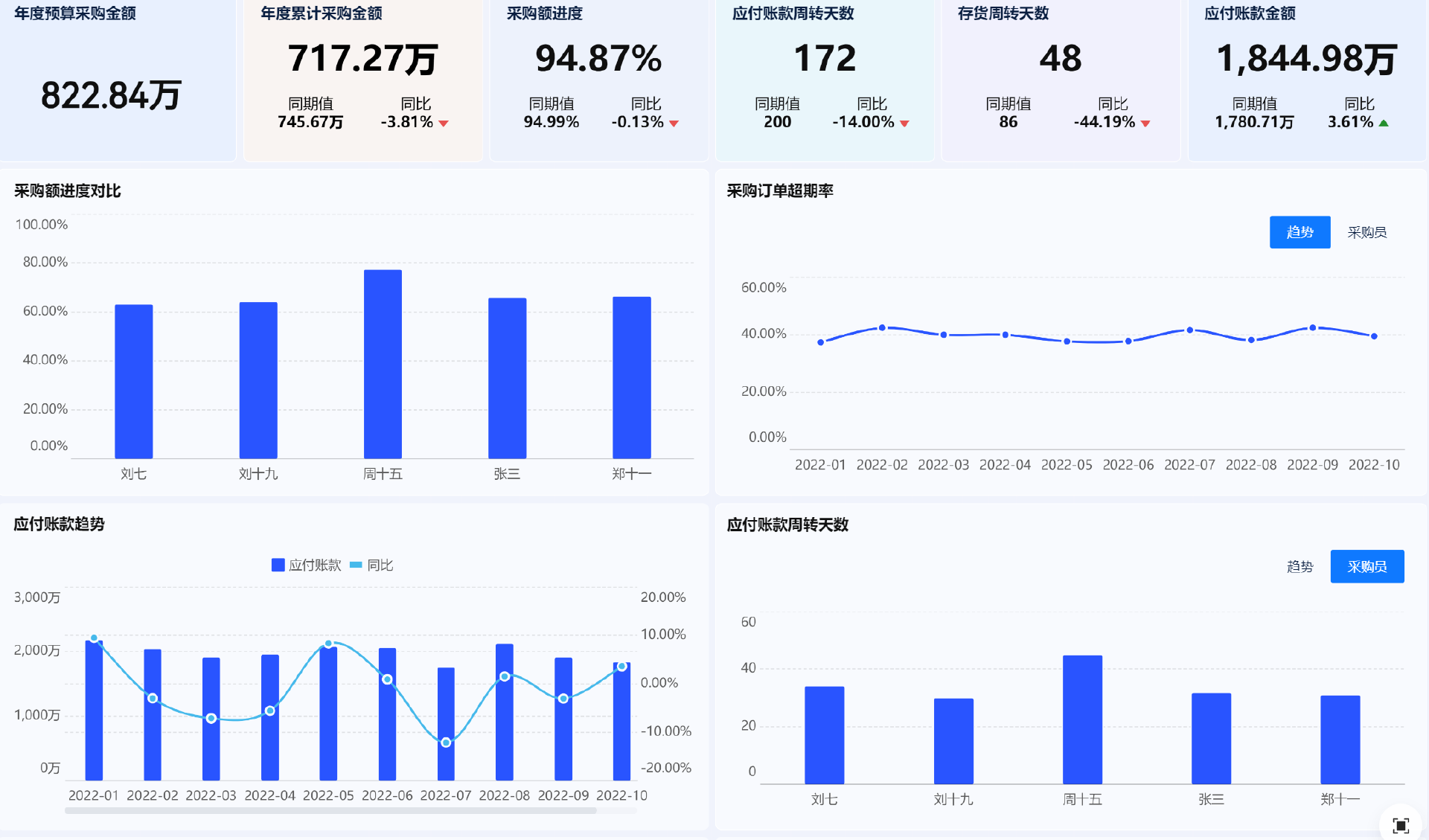Switch 应付账款周转天数 chart to 趋势 view

click(x=1299, y=567)
